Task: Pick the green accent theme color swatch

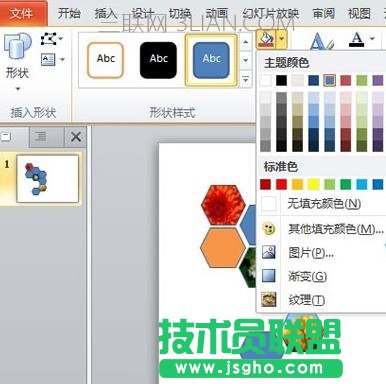Action: tap(362, 80)
